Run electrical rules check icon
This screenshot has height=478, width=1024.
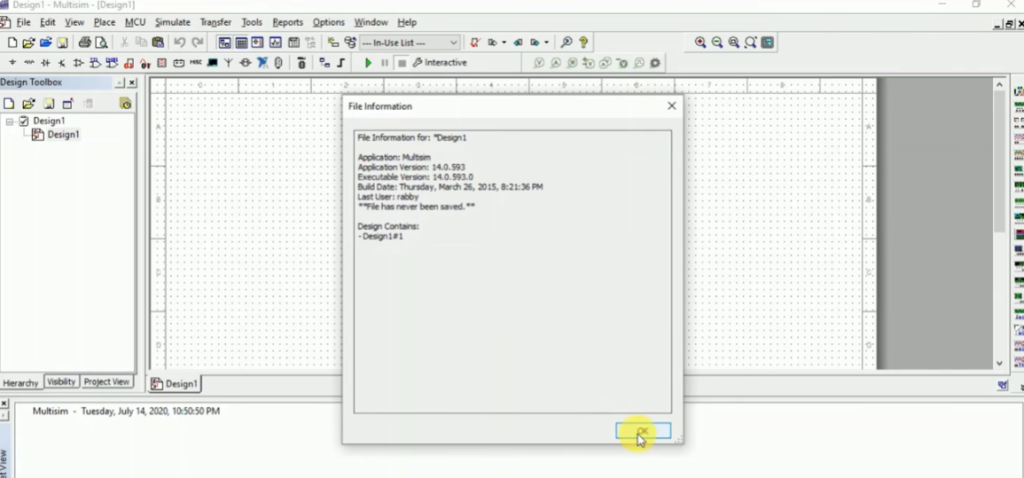[x=475, y=42]
